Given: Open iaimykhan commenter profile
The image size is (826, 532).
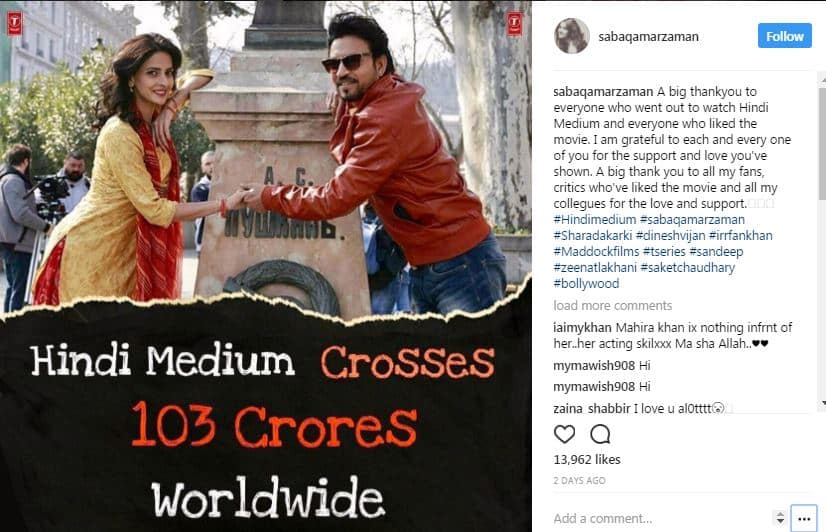Looking at the screenshot, I should pos(582,328).
